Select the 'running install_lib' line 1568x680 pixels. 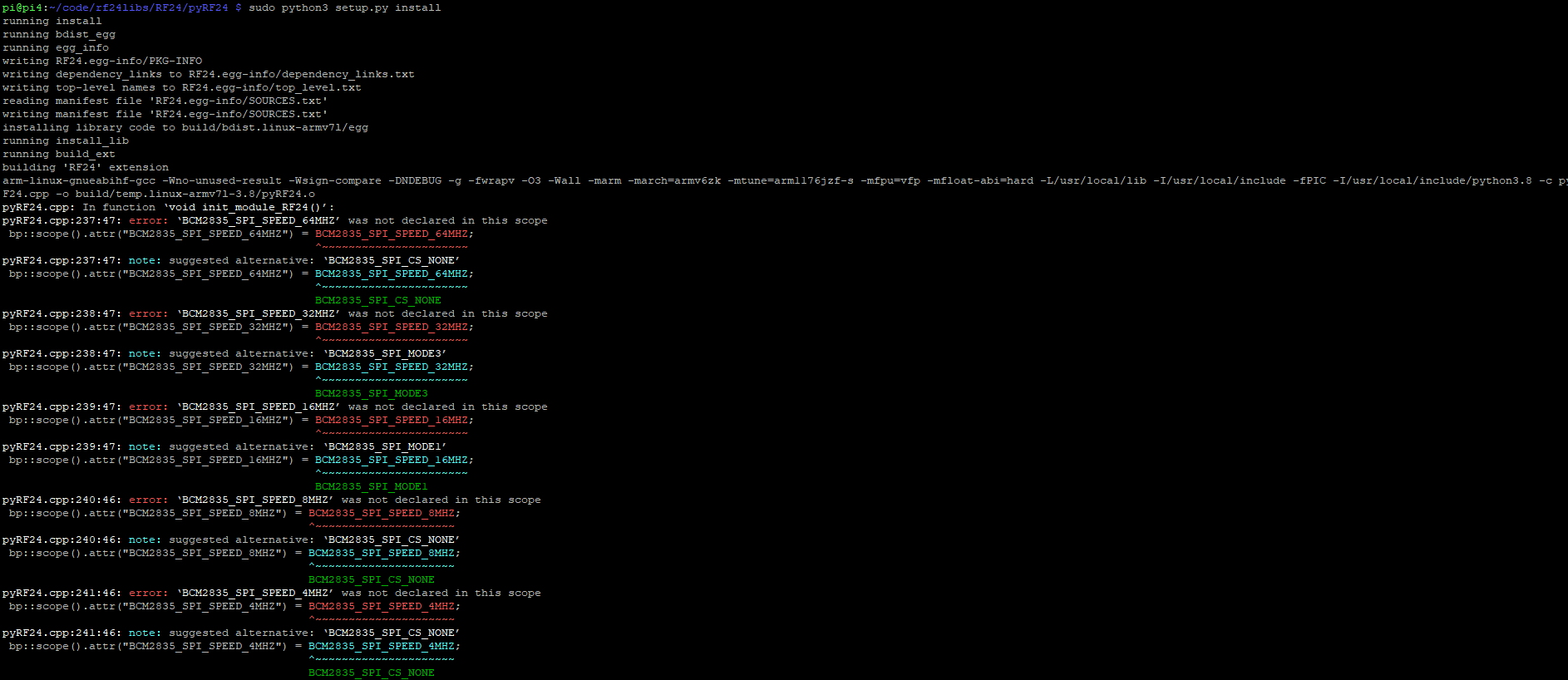pos(66,140)
